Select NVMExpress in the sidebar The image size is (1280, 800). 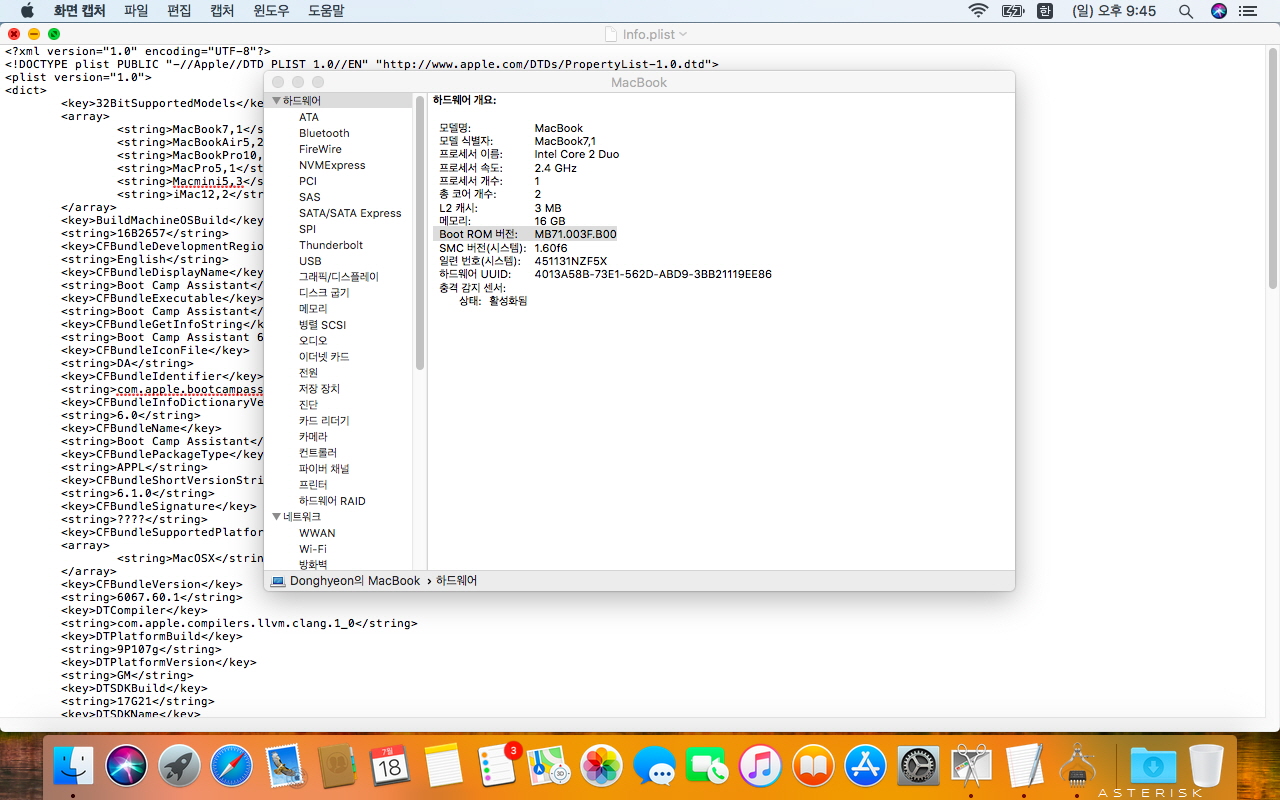coord(332,165)
